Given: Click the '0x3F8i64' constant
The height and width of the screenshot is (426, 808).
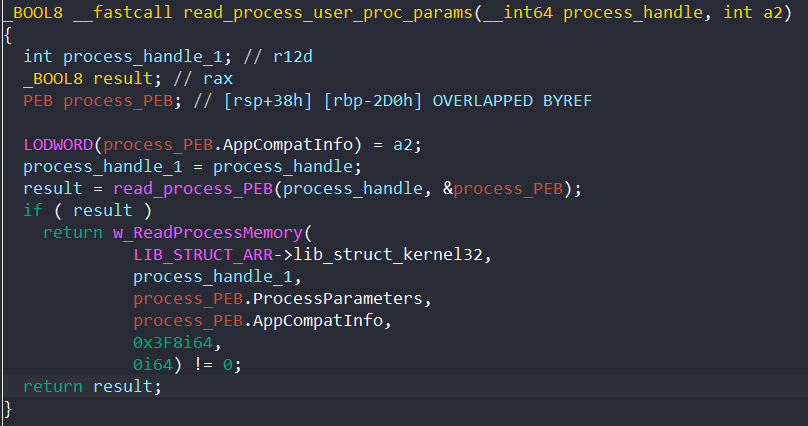Looking at the screenshot, I should pyautogui.click(x=173, y=343).
